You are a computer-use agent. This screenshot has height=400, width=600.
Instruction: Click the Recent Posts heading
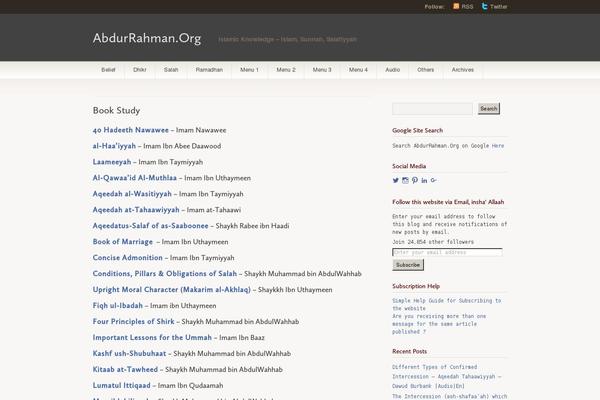tap(409, 351)
